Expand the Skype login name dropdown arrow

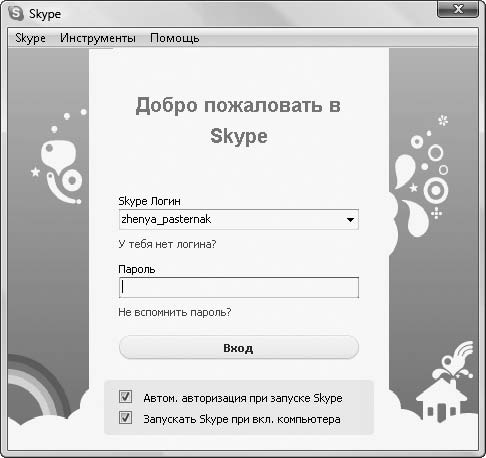(x=350, y=219)
